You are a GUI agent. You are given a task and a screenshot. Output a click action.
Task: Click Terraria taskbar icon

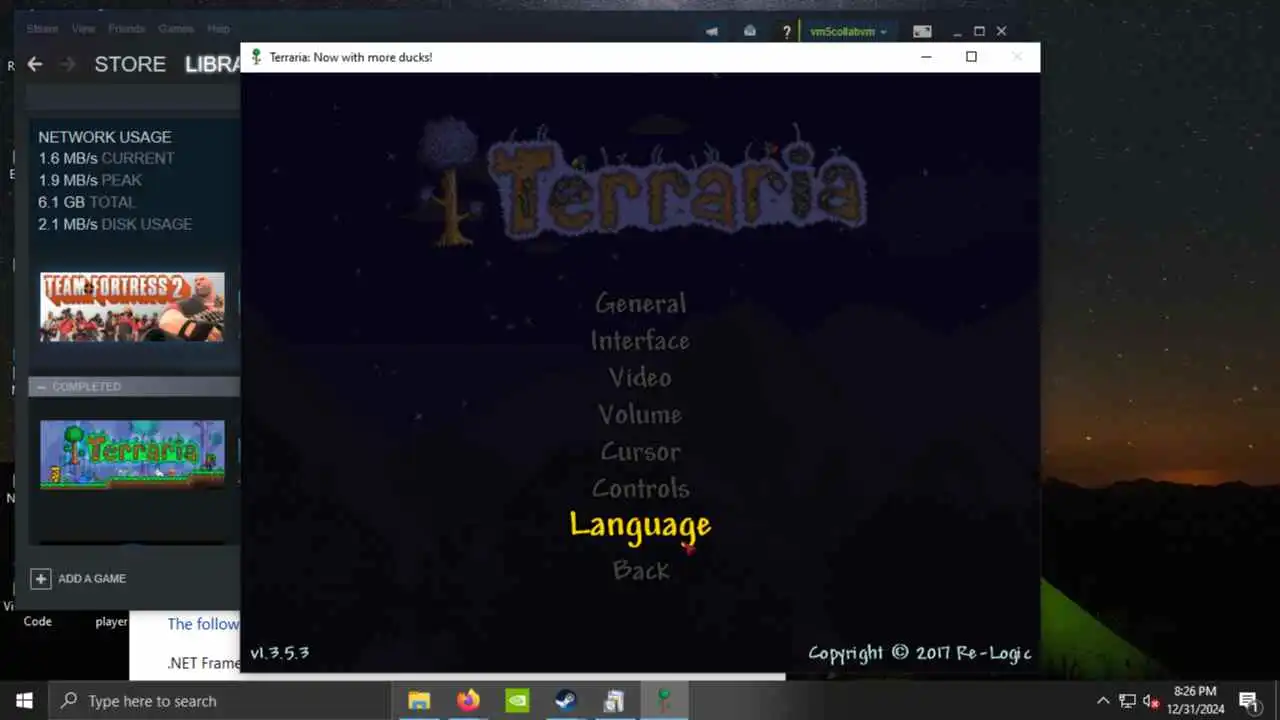point(663,701)
